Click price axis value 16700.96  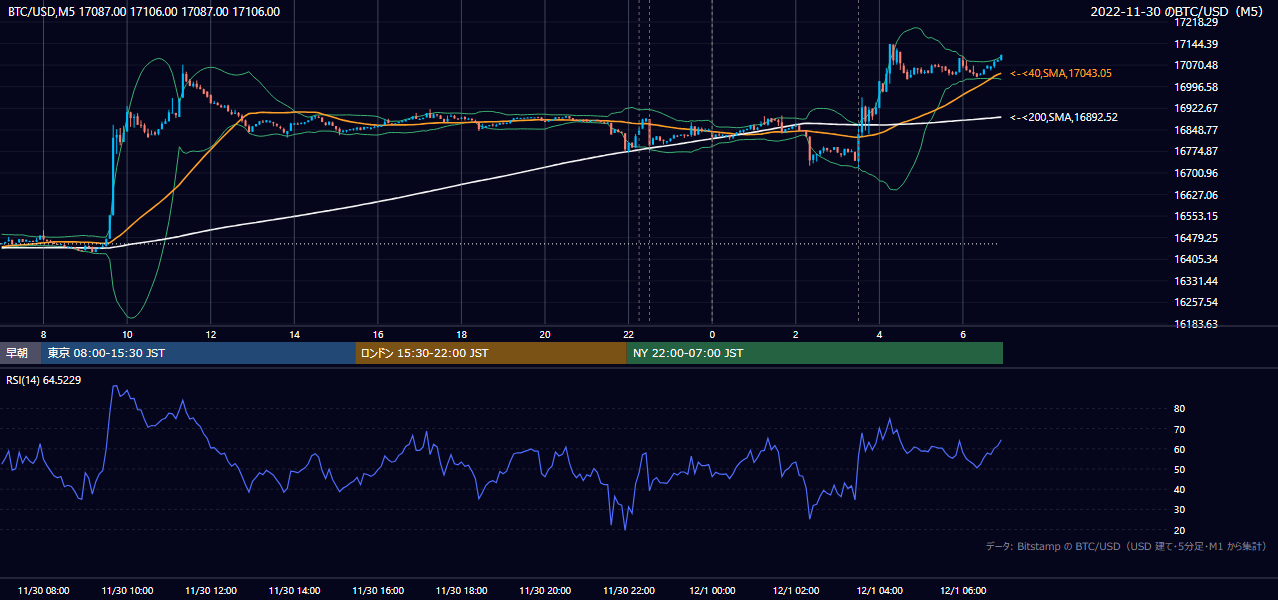(x=1195, y=173)
